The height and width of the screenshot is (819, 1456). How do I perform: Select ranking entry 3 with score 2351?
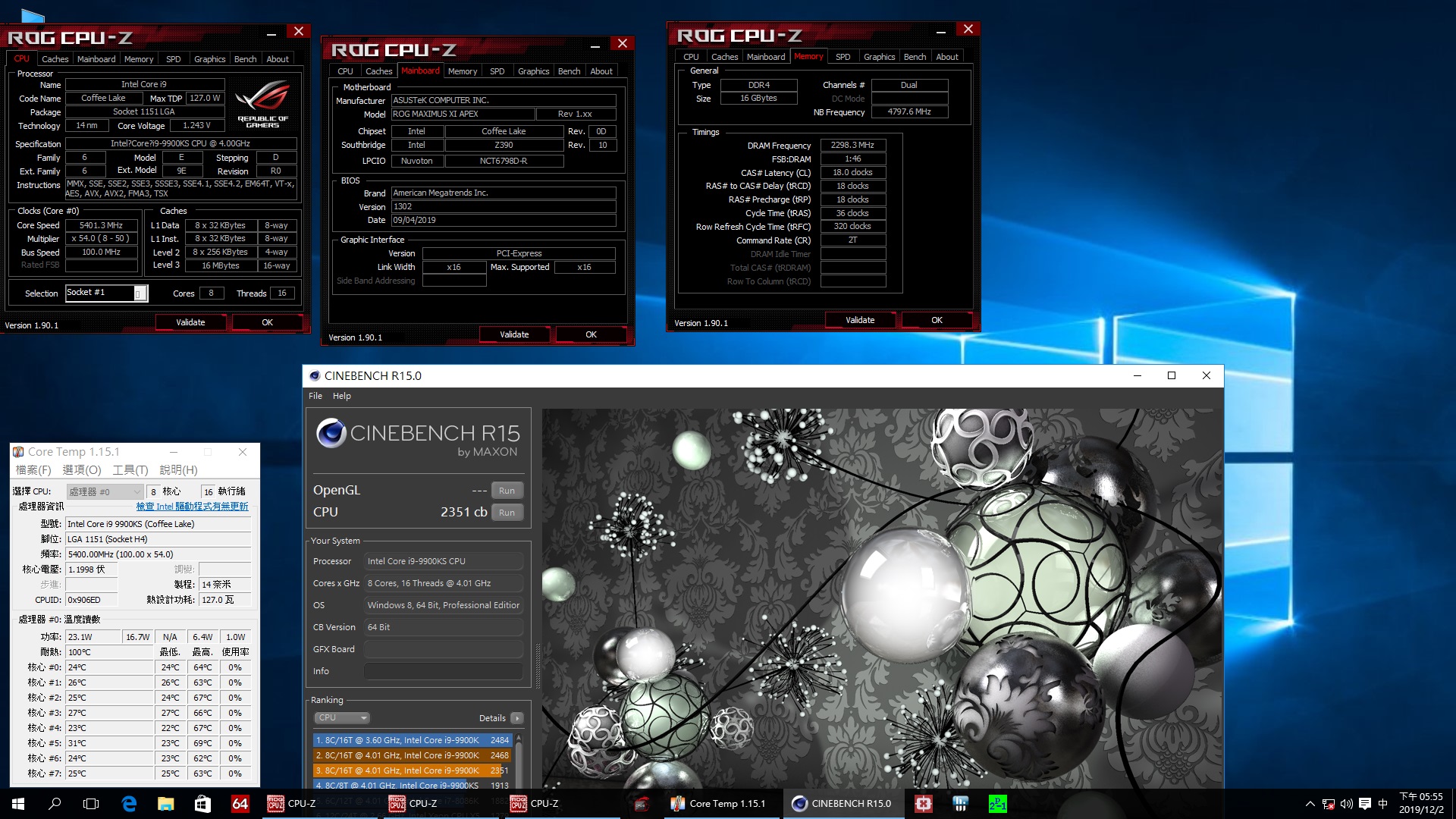coord(412,770)
